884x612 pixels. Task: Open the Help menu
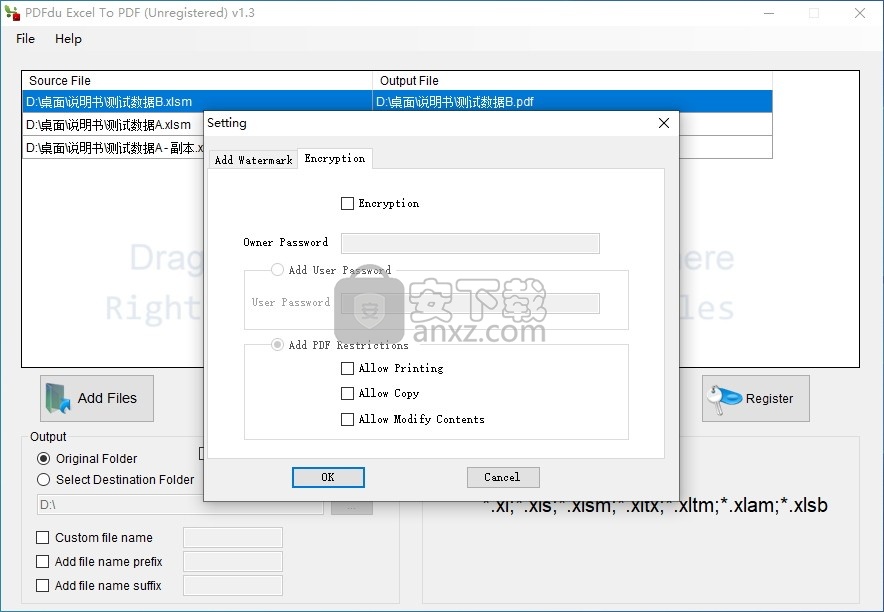(x=68, y=39)
